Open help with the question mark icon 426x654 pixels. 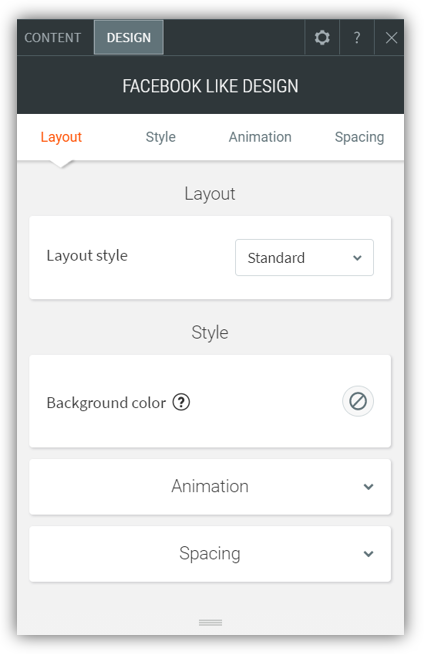[357, 38]
